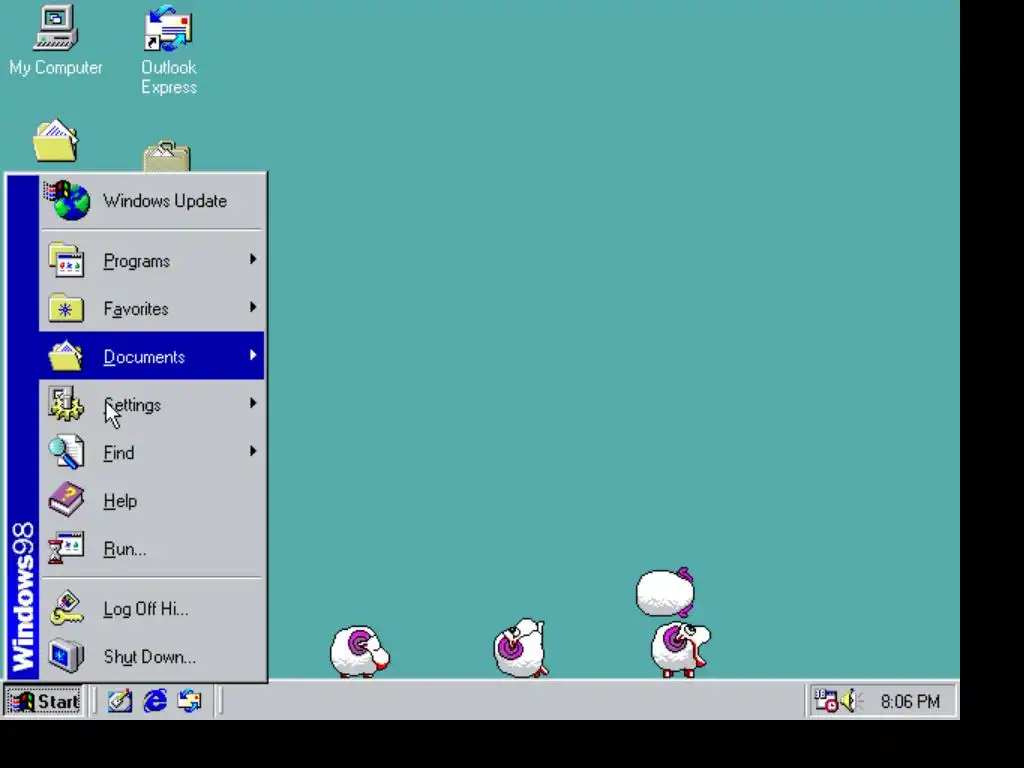Image resolution: width=1024 pixels, height=768 pixels.
Task: Click the Favorites star folder icon
Action: 66,308
